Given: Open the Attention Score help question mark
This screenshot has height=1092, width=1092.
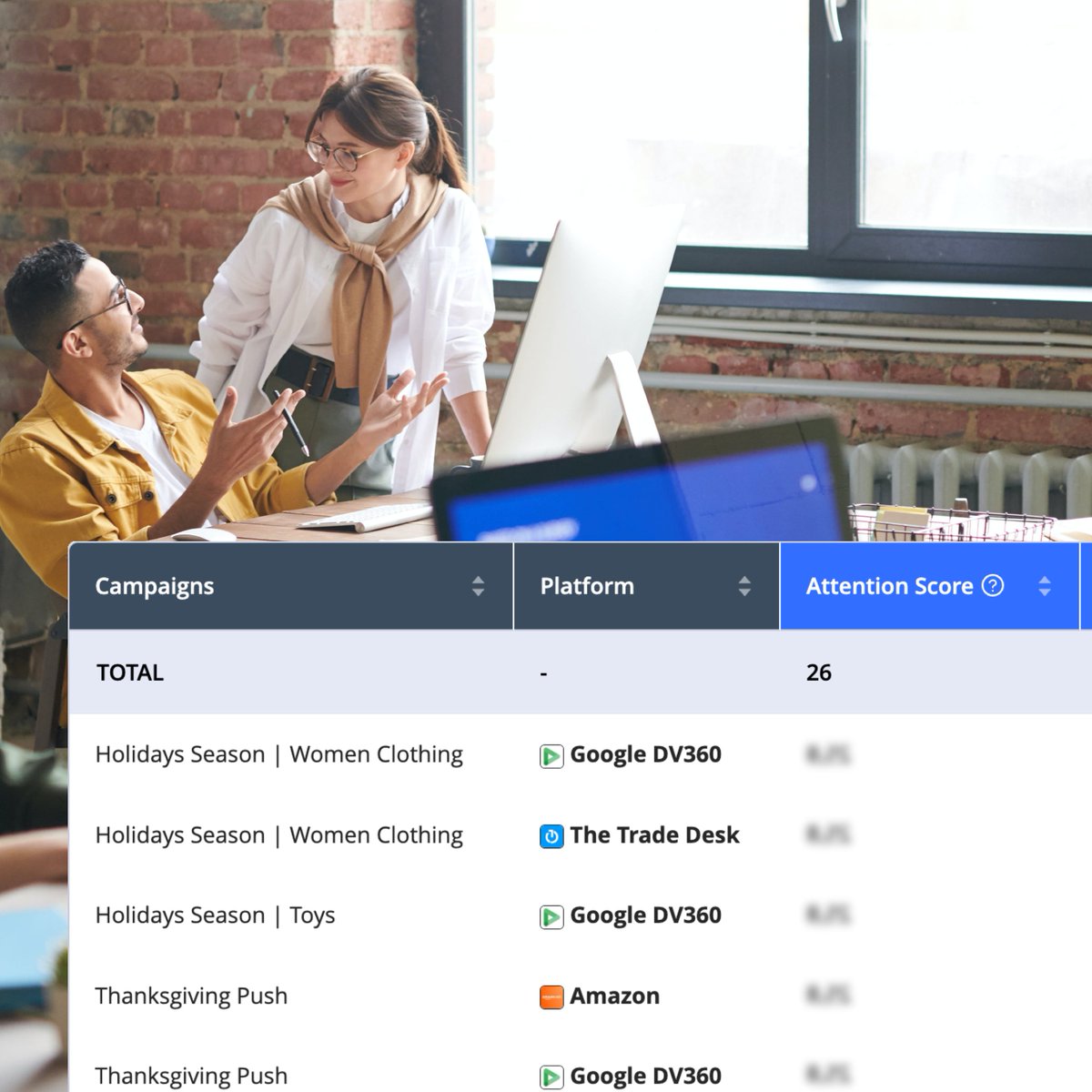Looking at the screenshot, I should pos(993,586).
